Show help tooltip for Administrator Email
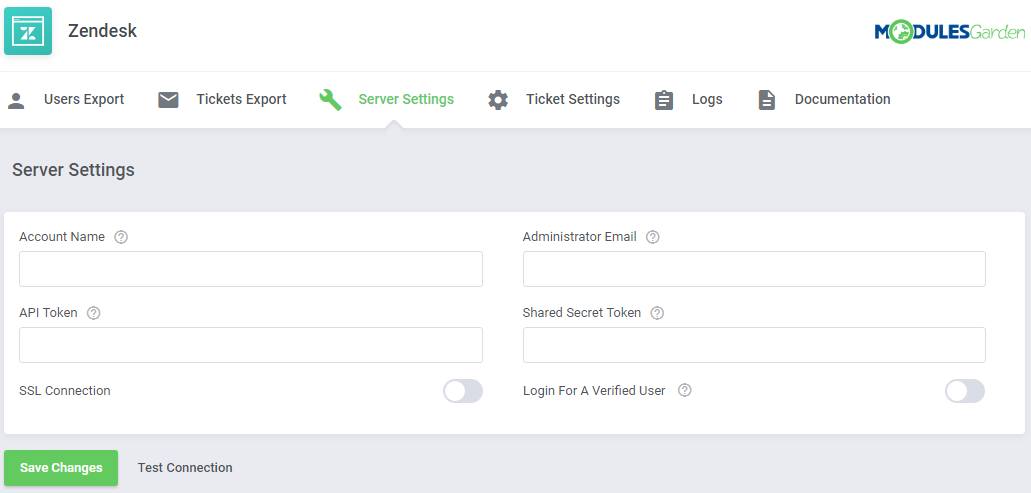The width and height of the screenshot is (1031, 493). 652,237
